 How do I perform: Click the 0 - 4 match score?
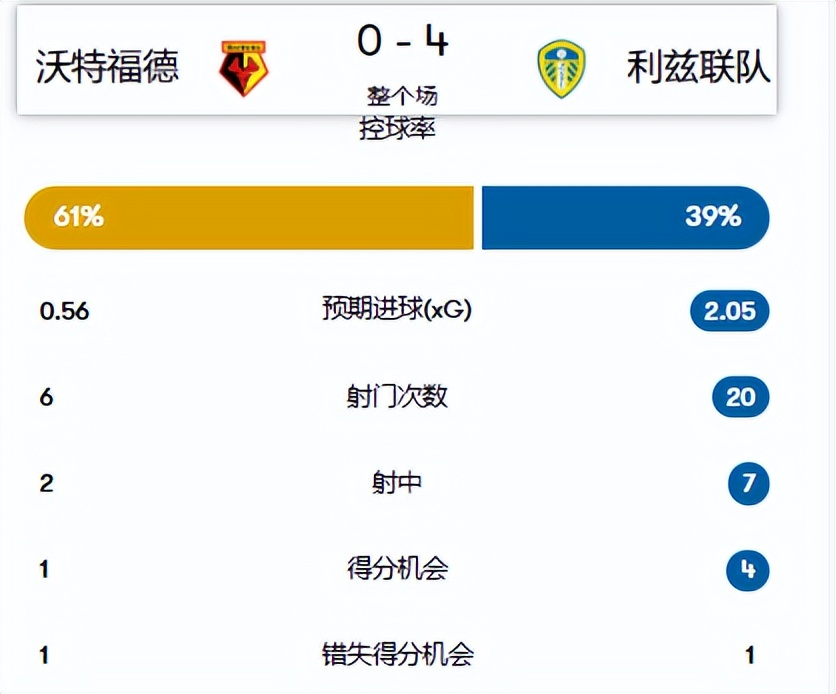click(x=403, y=41)
